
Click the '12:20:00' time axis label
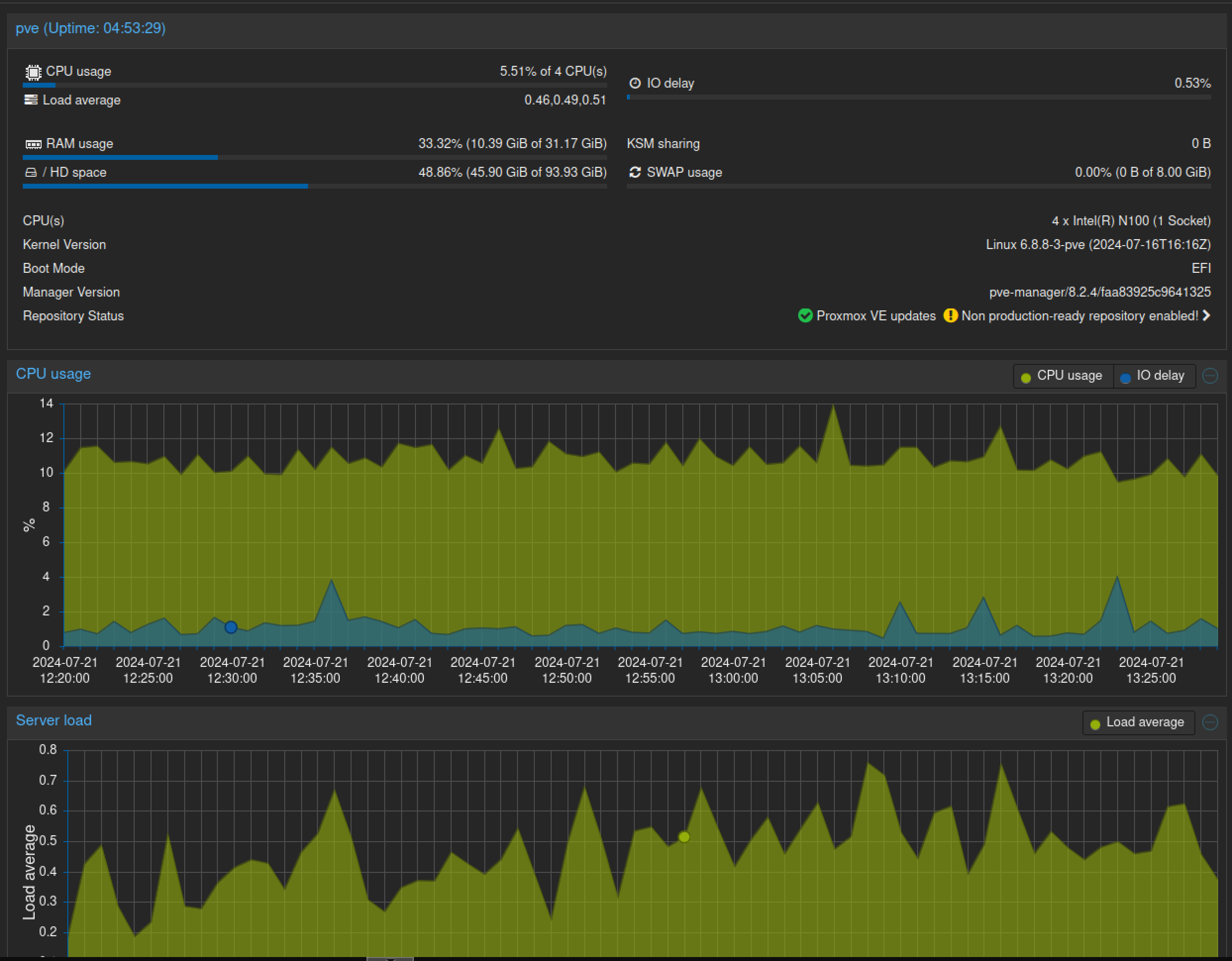click(x=65, y=678)
